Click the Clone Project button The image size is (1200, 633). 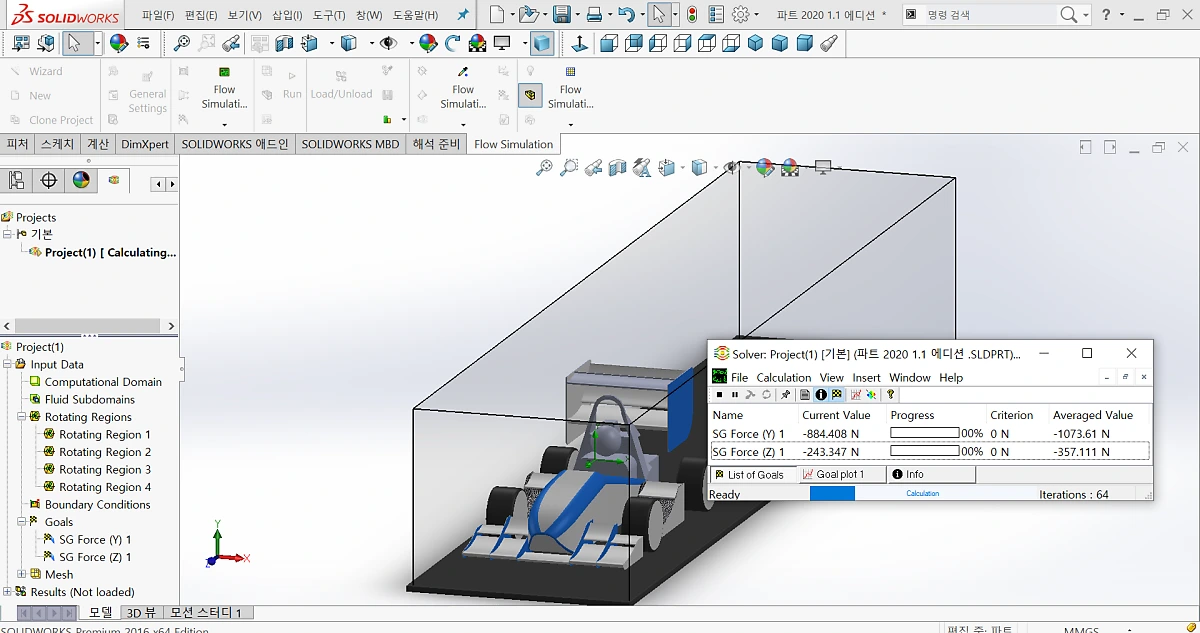[51, 120]
